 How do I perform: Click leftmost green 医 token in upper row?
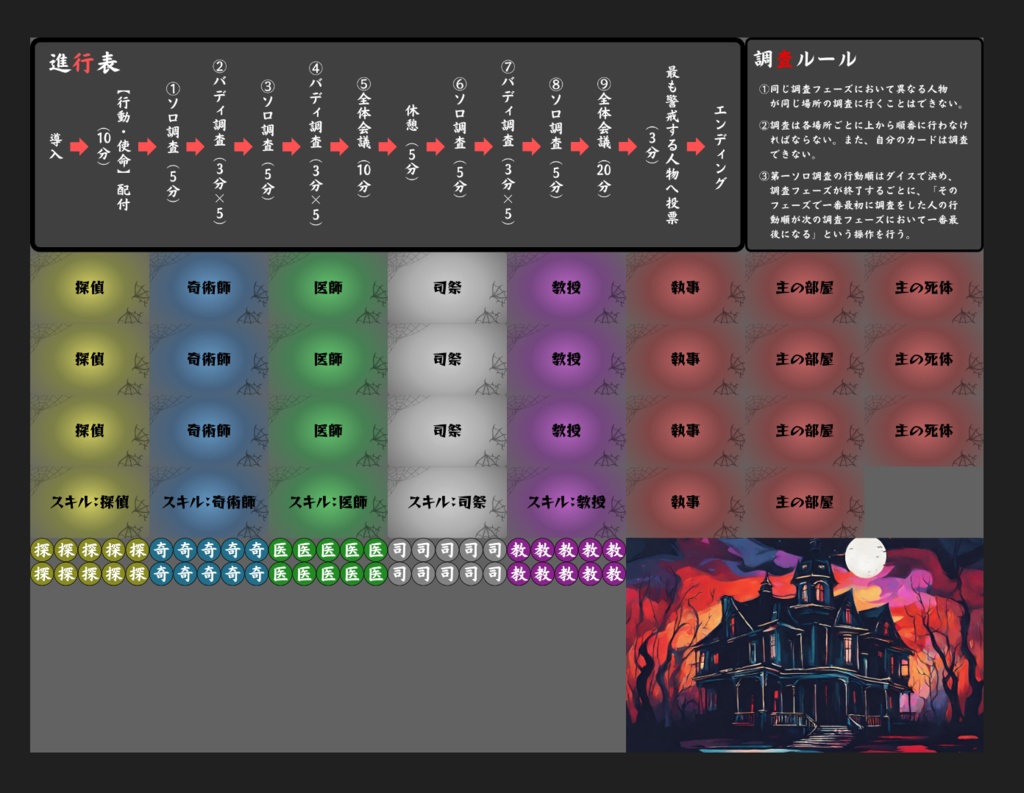pos(281,550)
